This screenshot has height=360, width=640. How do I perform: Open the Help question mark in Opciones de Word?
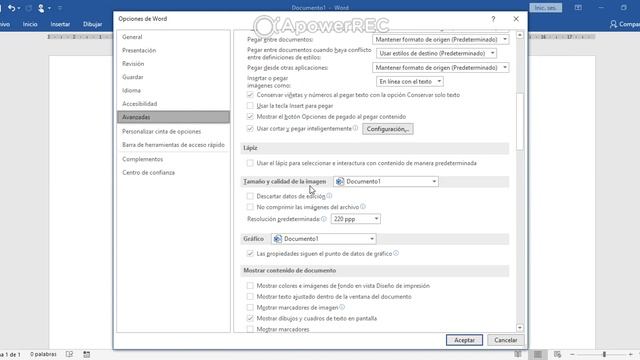493,19
